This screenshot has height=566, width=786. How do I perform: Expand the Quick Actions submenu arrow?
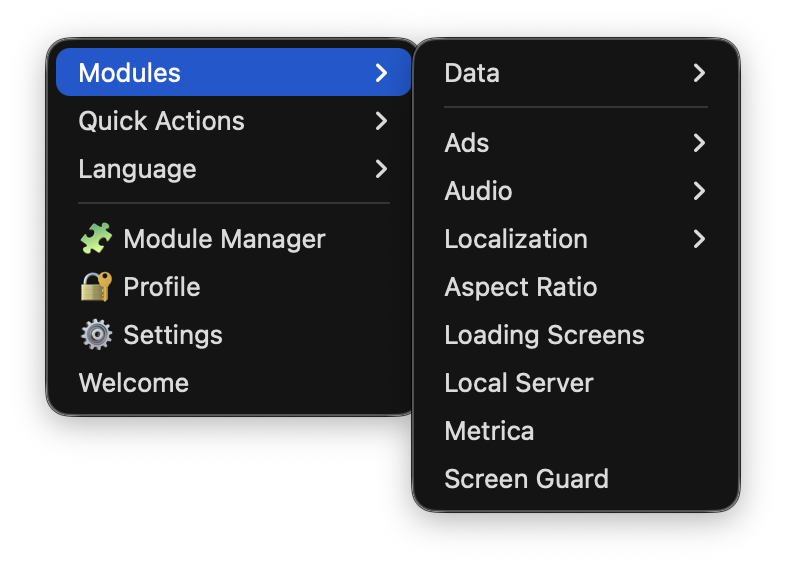pyautogui.click(x=381, y=121)
